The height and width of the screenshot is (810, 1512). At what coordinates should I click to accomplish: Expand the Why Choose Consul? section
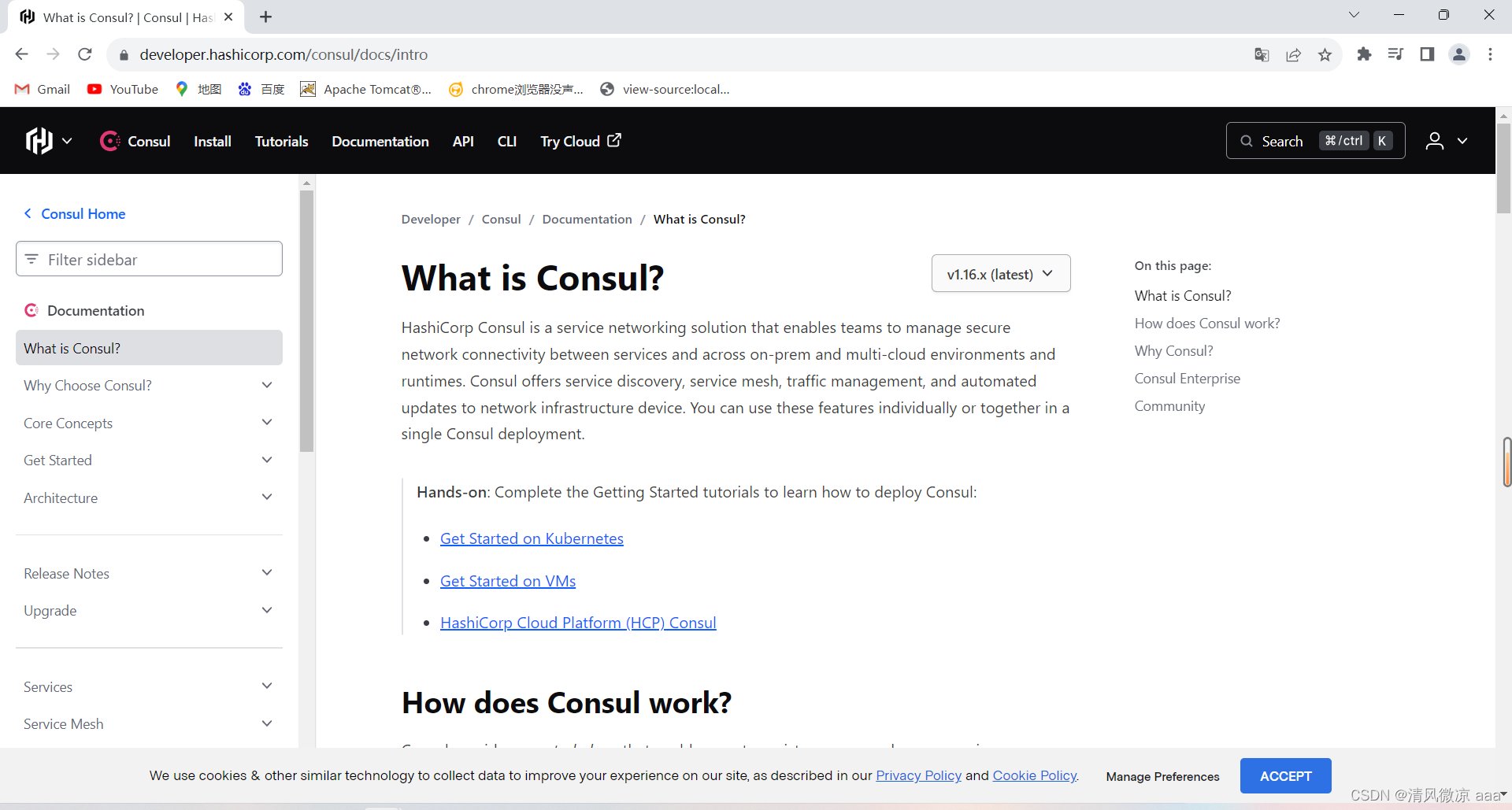coord(149,385)
